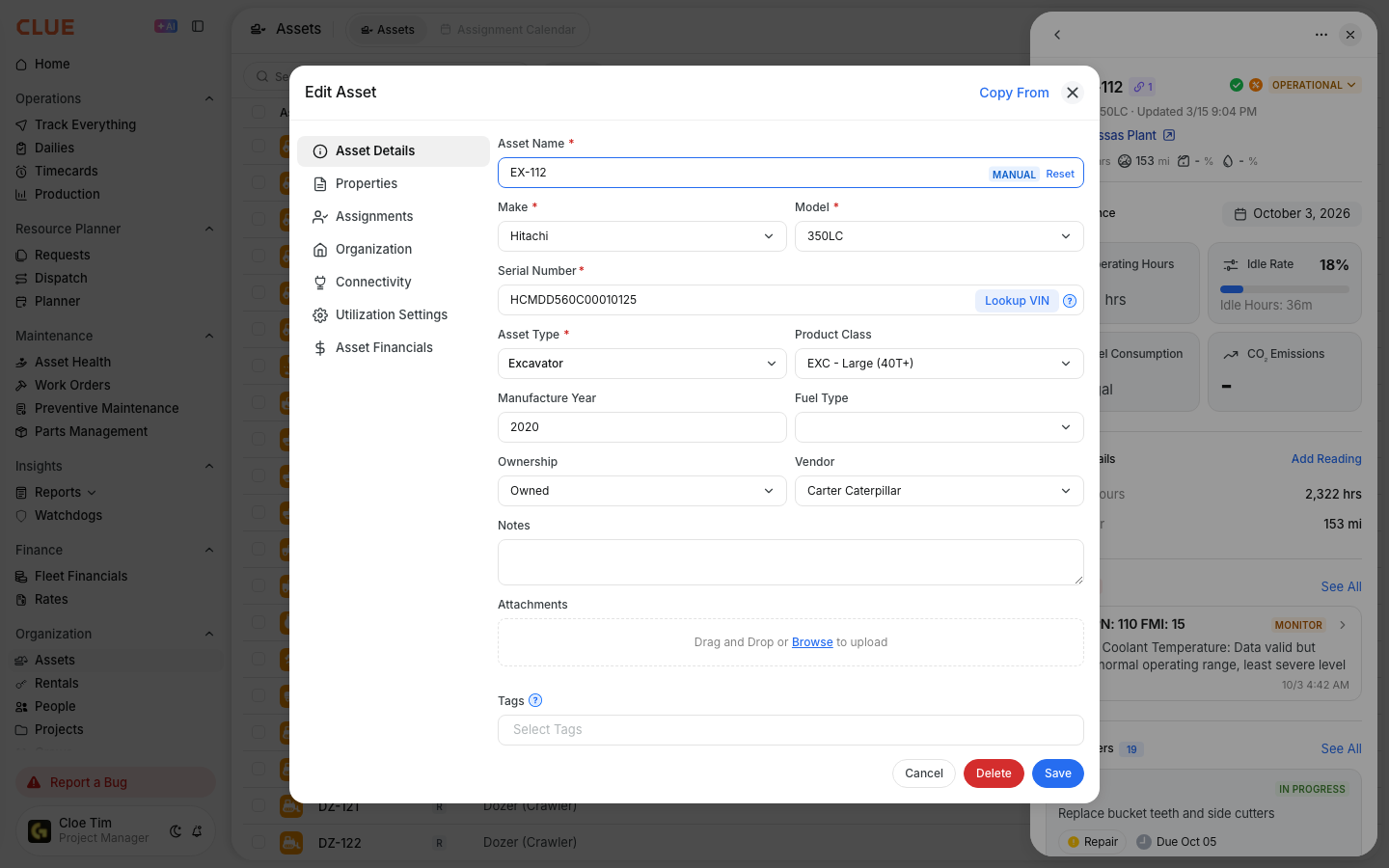Image resolution: width=1389 pixels, height=868 pixels.
Task: Click the Lookup VIN help question icon
Action: (x=1070, y=301)
